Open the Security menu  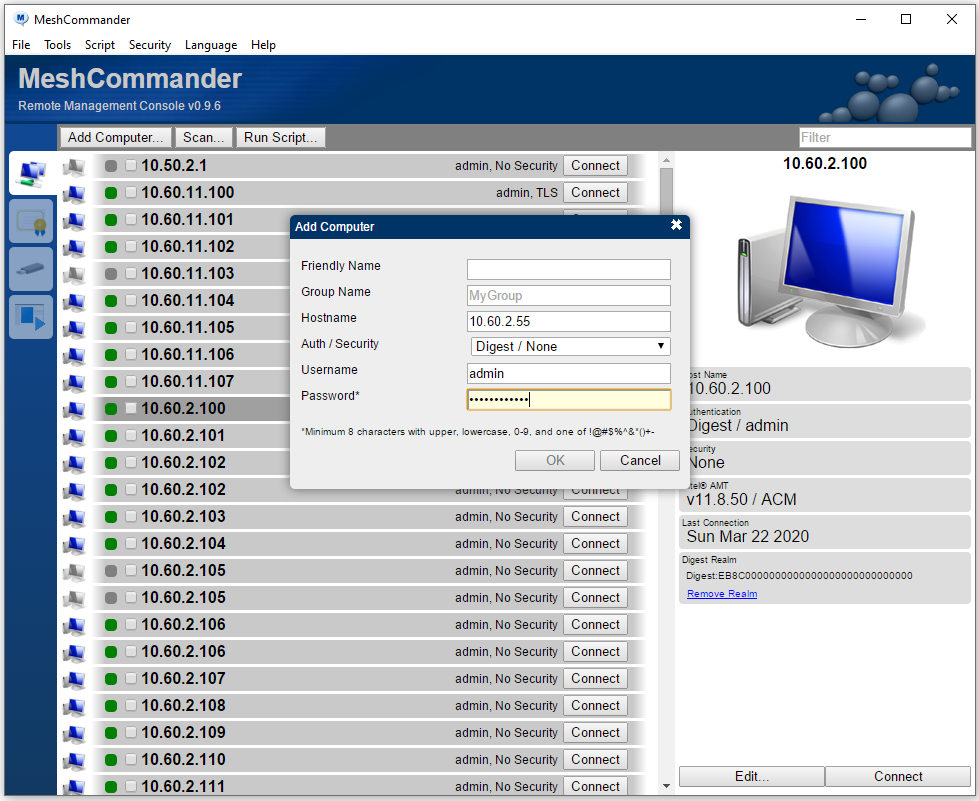[150, 45]
